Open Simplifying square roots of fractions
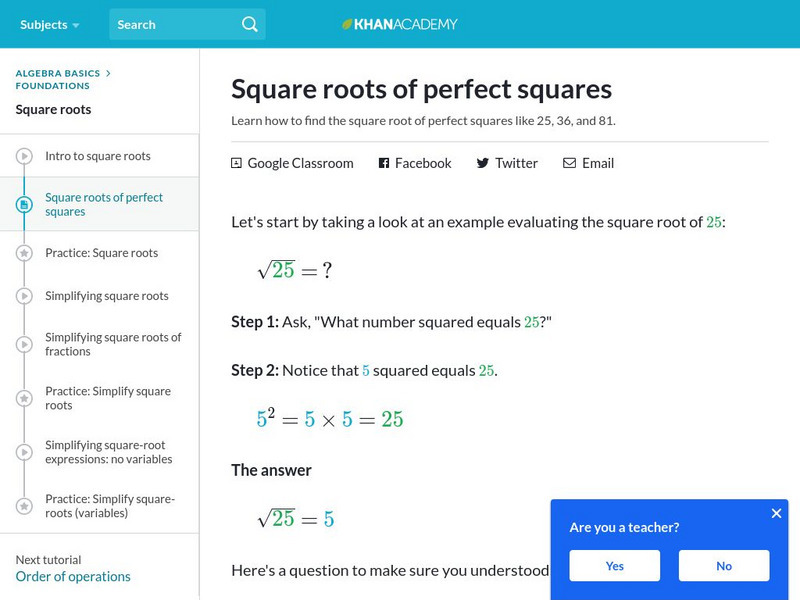The width and height of the screenshot is (800, 600). click(x=113, y=344)
